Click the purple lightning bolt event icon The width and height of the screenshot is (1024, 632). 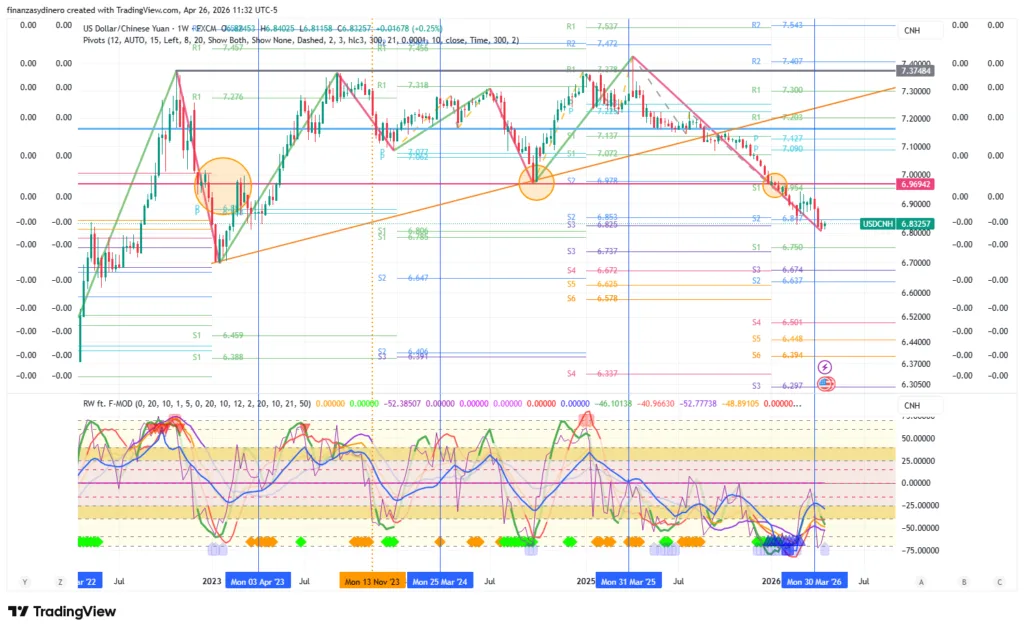[826, 368]
